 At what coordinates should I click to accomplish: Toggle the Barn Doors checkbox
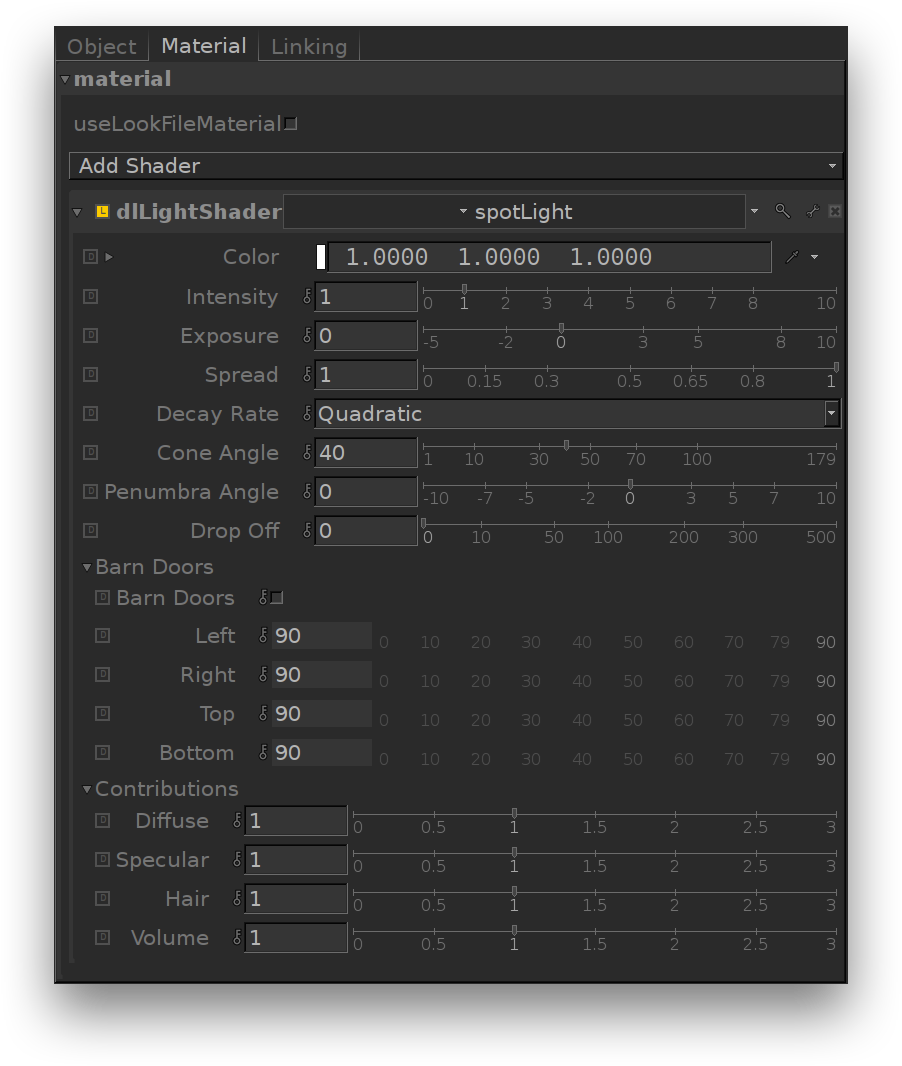click(x=277, y=598)
